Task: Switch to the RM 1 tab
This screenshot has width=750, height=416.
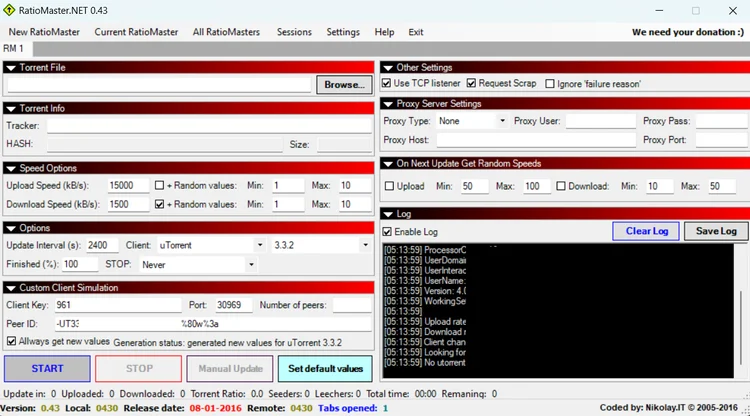Action: [14, 49]
